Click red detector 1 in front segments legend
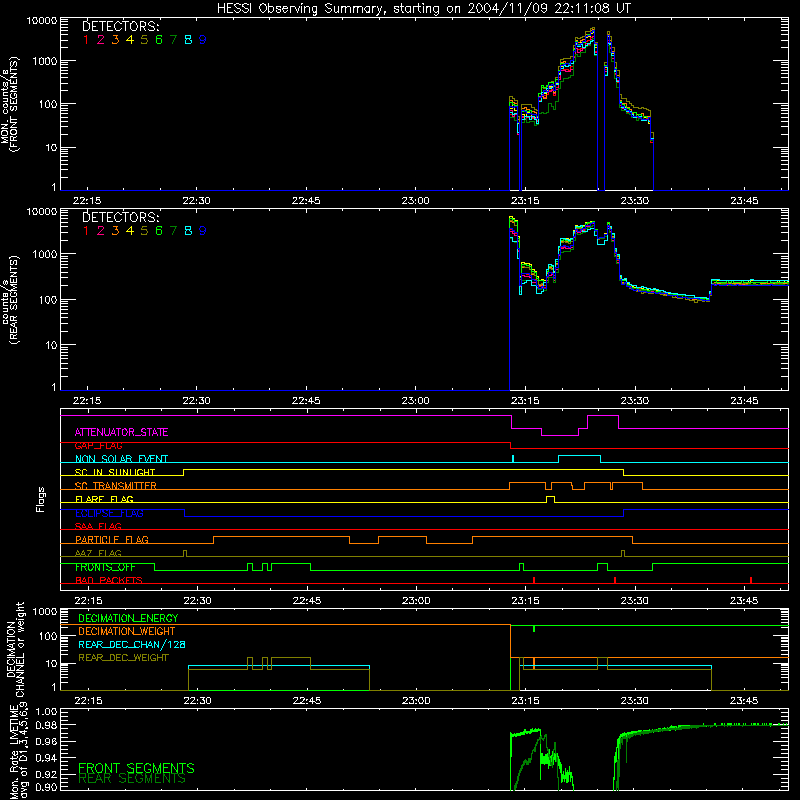Viewport: 800px width, 800px height. point(86,40)
